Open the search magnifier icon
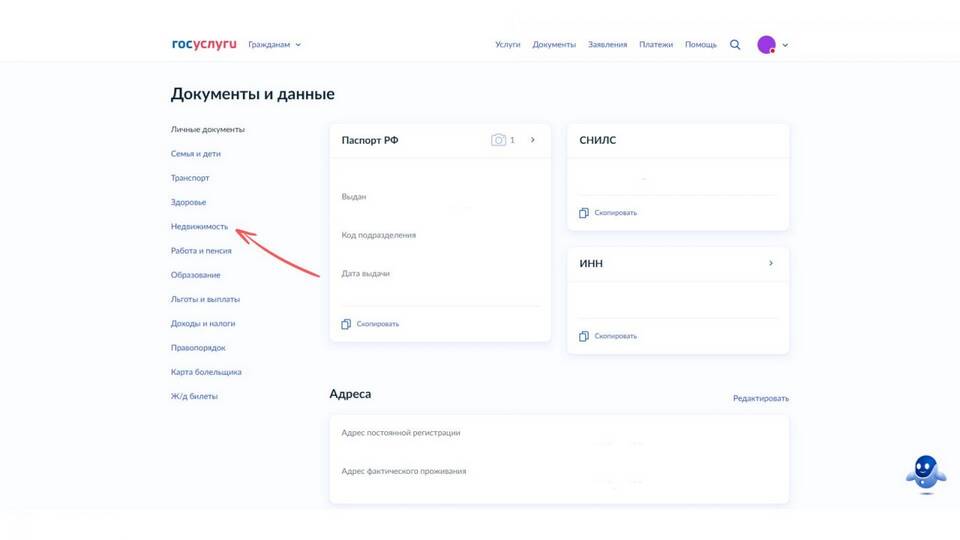 735,45
